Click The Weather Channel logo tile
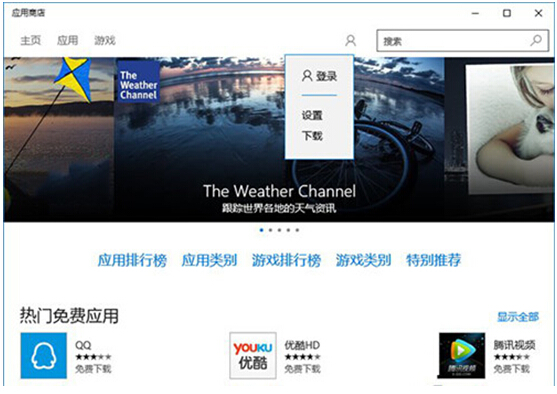The image size is (557, 394). [x=138, y=82]
